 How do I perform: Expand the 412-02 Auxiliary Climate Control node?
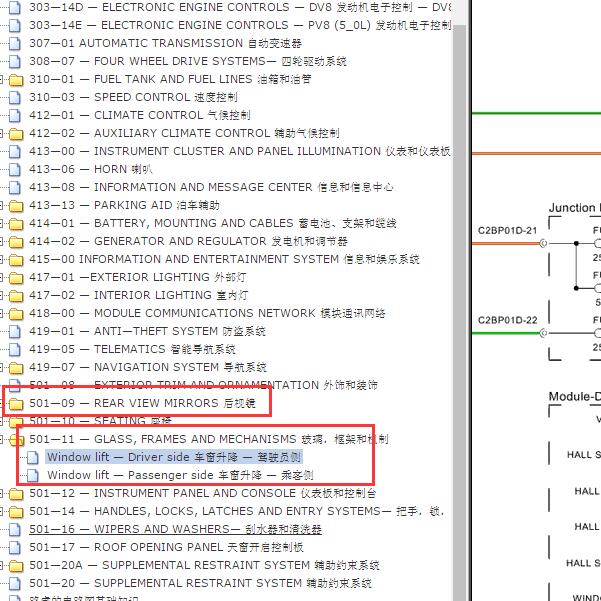[2, 133]
